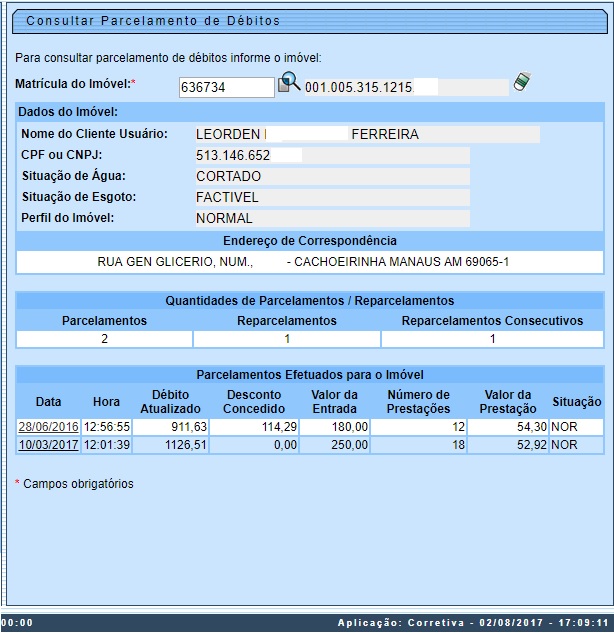Click the Reparcelamentos Consecutivos count value

[x=491, y=339]
